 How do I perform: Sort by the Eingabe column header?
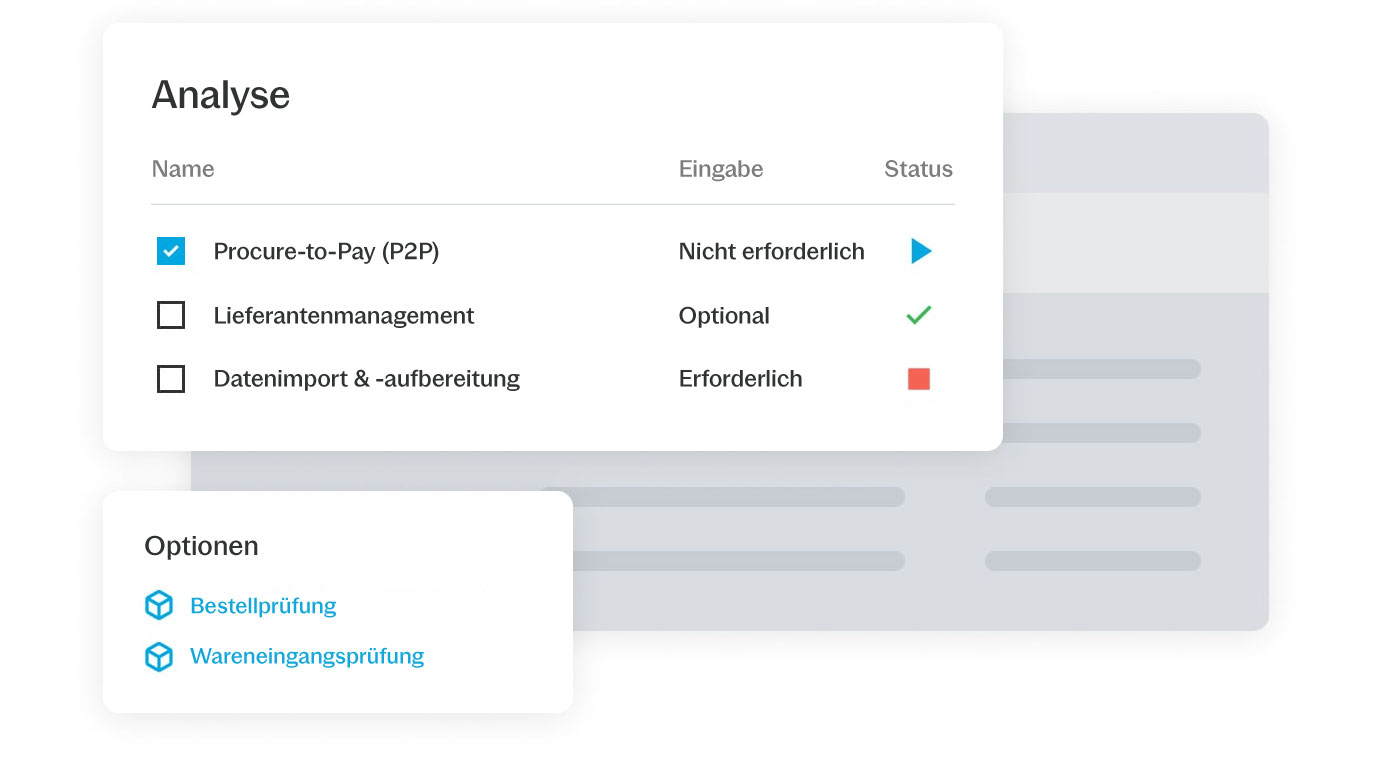click(x=721, y=169)
